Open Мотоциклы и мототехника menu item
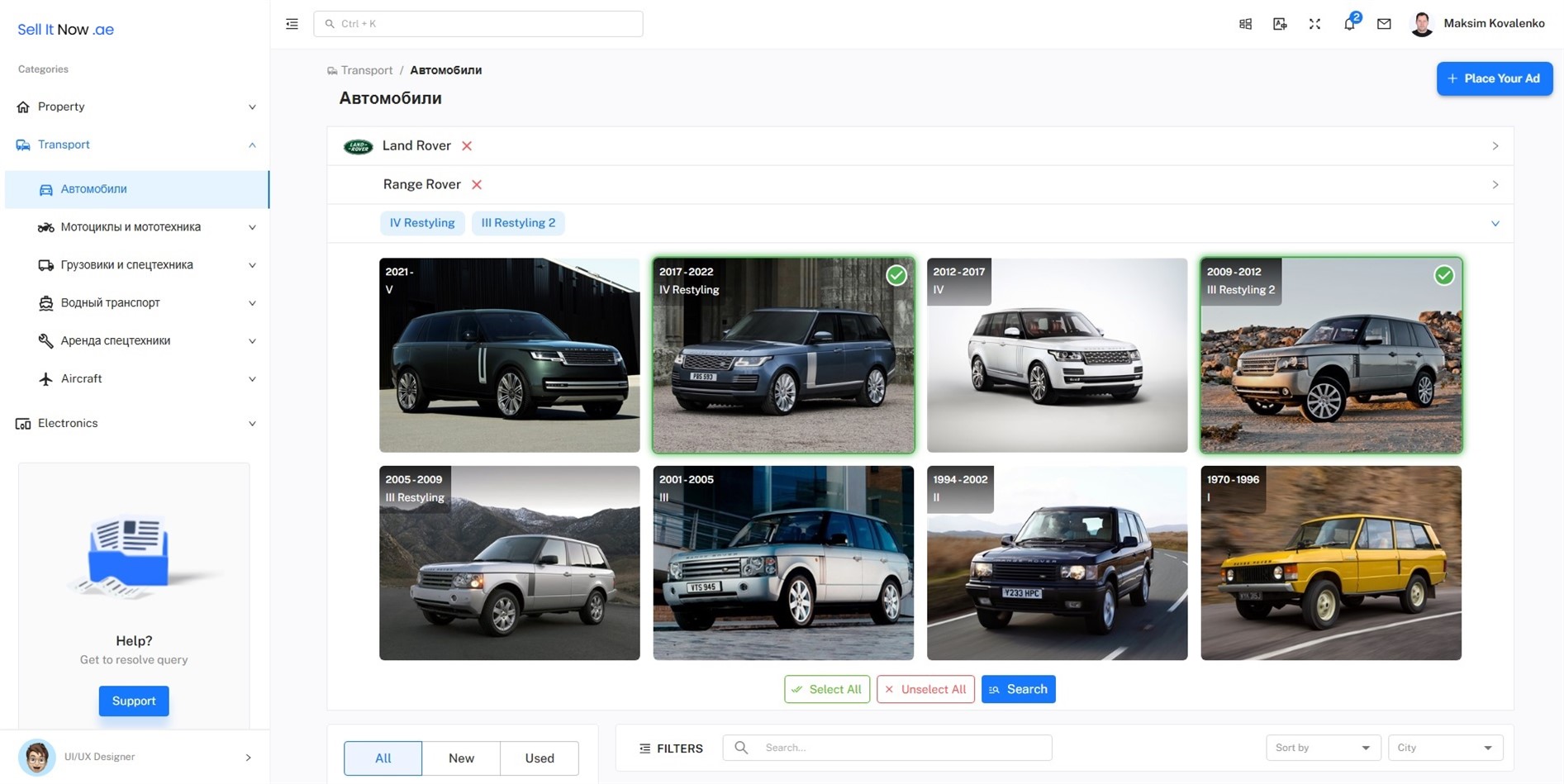1564x784 pixels. point(131,227)
